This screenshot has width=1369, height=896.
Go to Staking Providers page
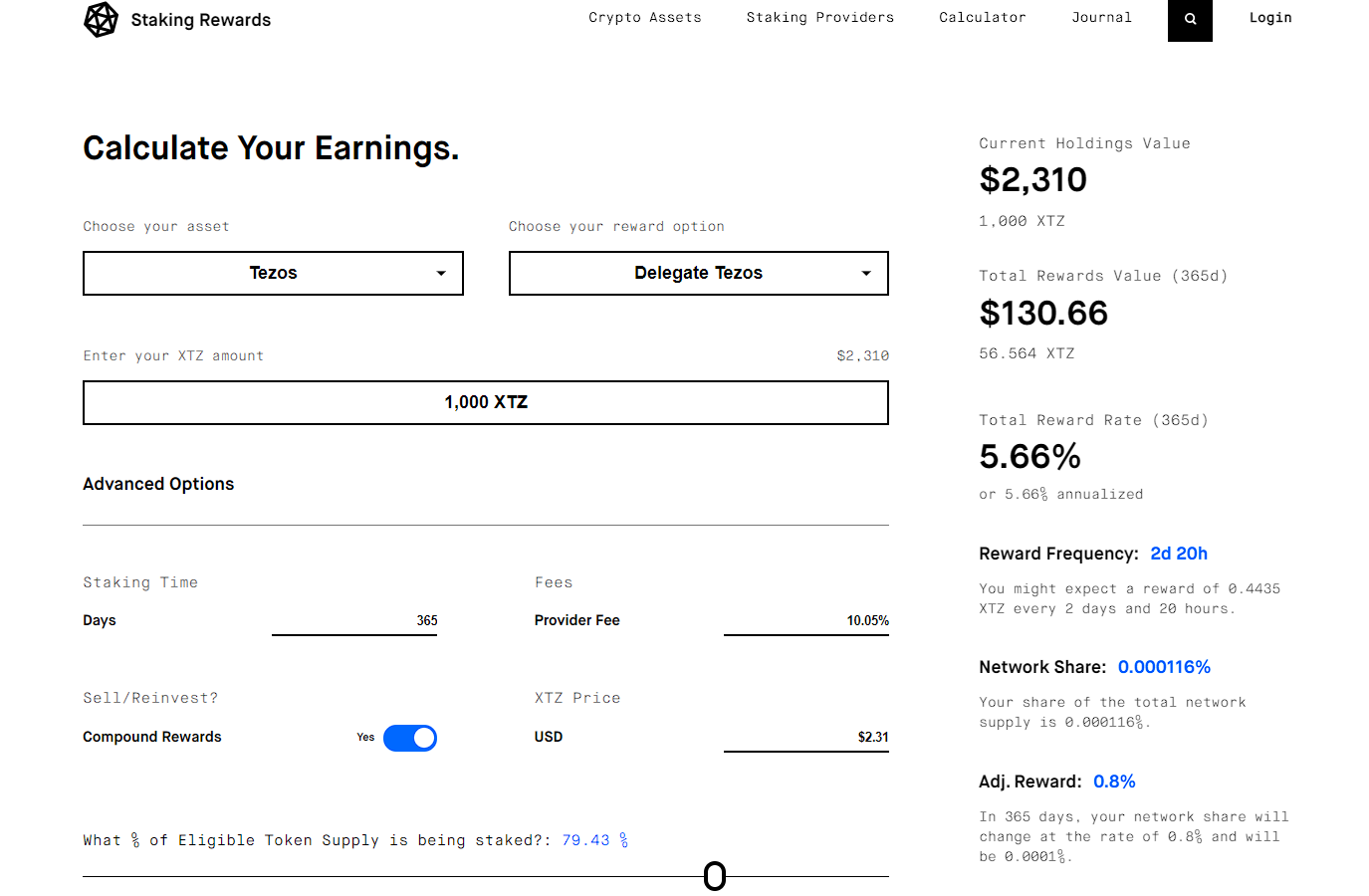pos(820,18)
